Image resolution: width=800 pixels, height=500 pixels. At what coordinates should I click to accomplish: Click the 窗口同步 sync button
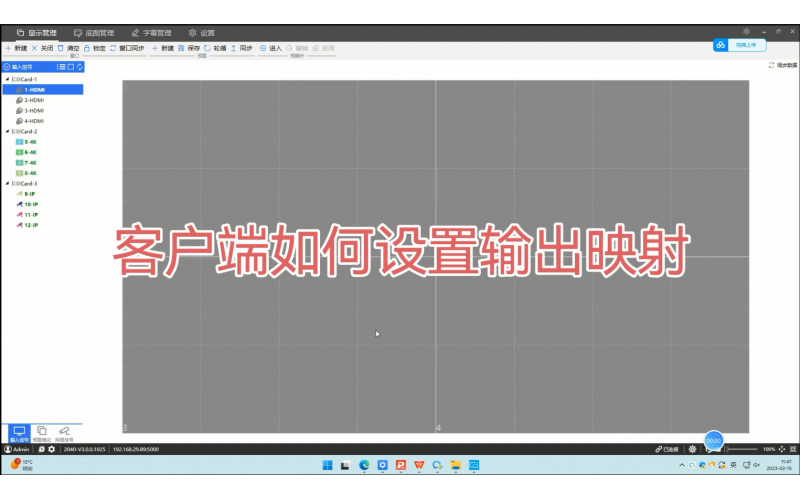tap(127, 48)
